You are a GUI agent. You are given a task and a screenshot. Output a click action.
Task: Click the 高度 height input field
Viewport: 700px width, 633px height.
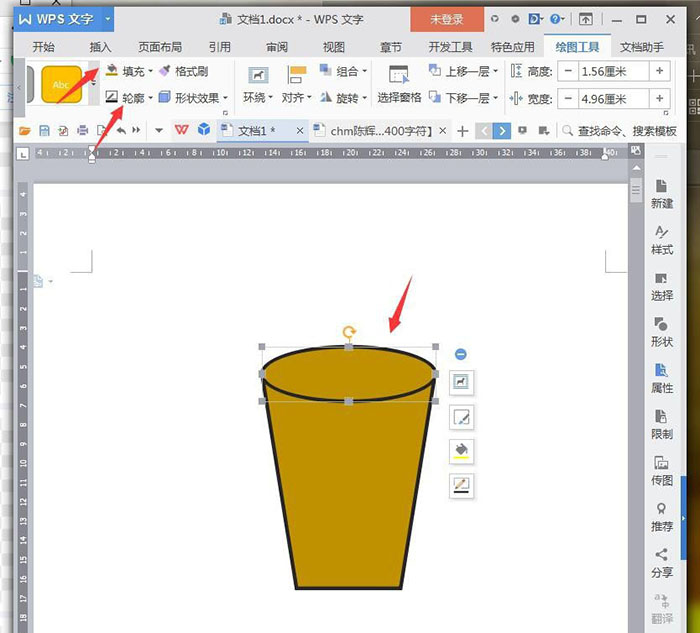pos(613,71)
